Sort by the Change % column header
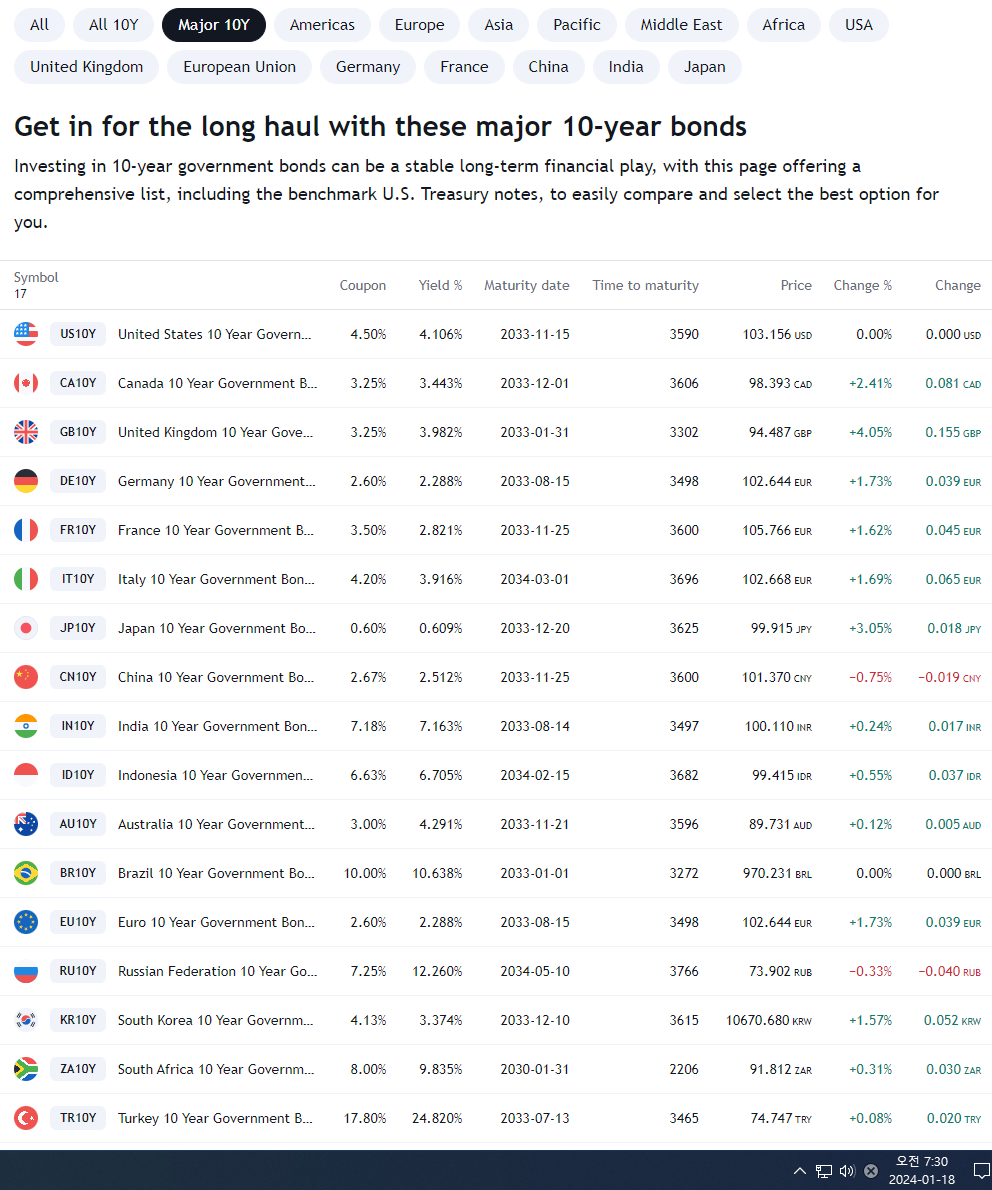This screenshot has height=1190, width=992. [863, 285]
